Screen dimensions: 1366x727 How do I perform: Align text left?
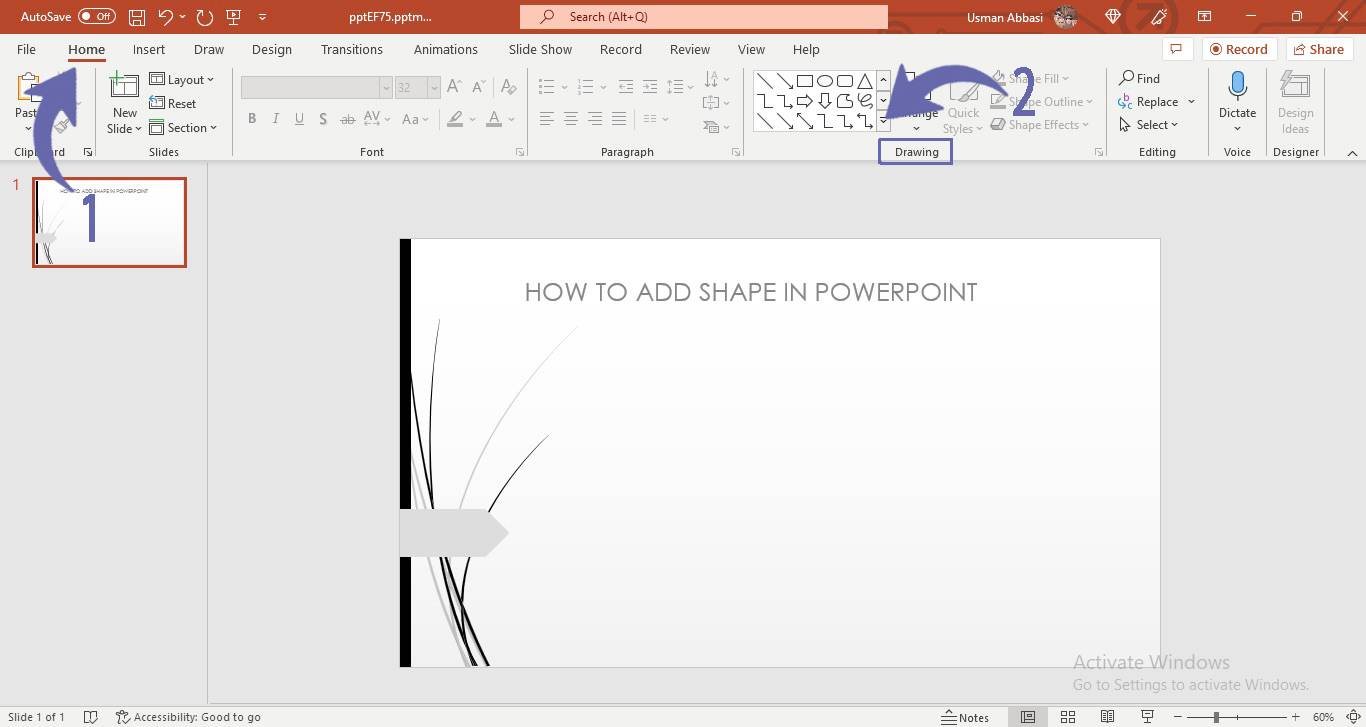coord(547,119)
